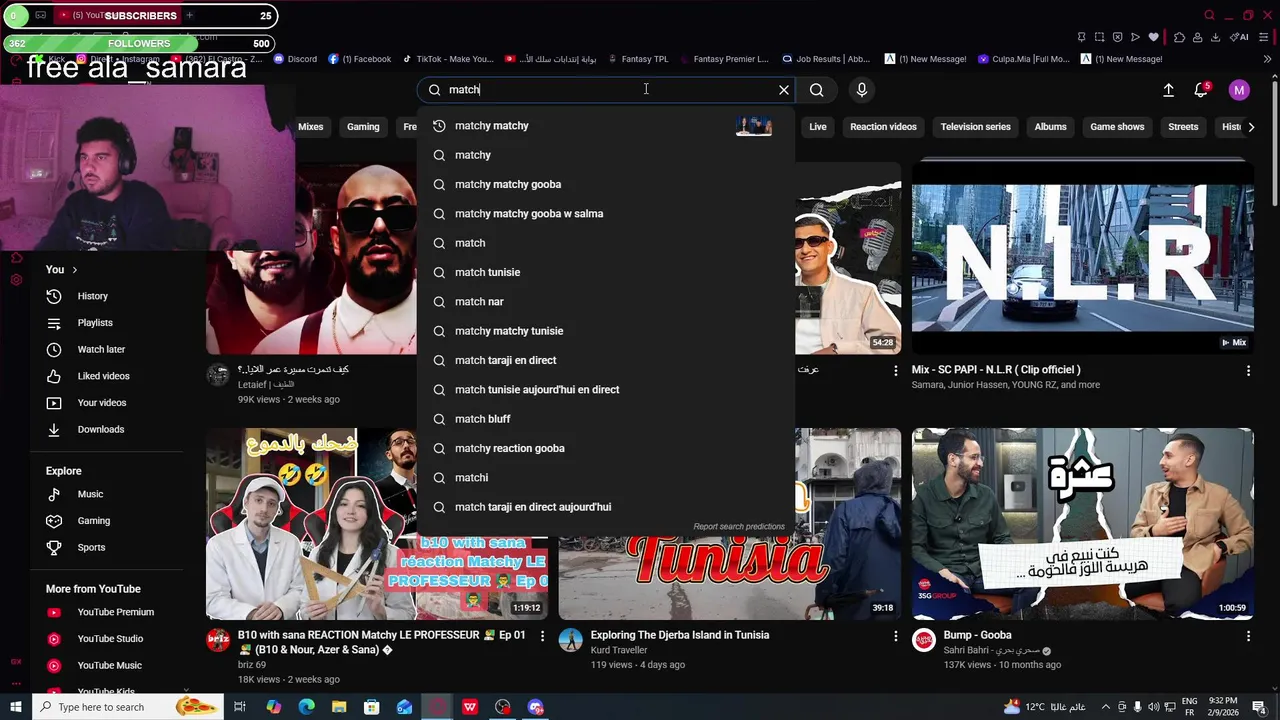Select the Game shows chip
The width and height of the screenshot is (1280, 720).
pyautogui.click(x=1117, y=127)
